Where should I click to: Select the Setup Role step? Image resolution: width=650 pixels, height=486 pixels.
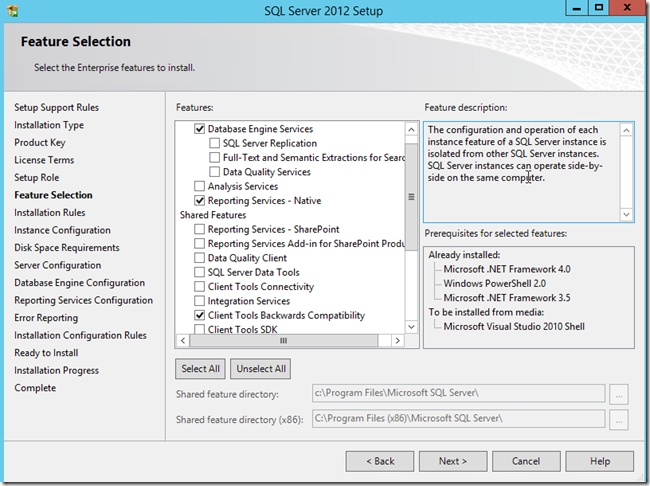tap(36, 177)
